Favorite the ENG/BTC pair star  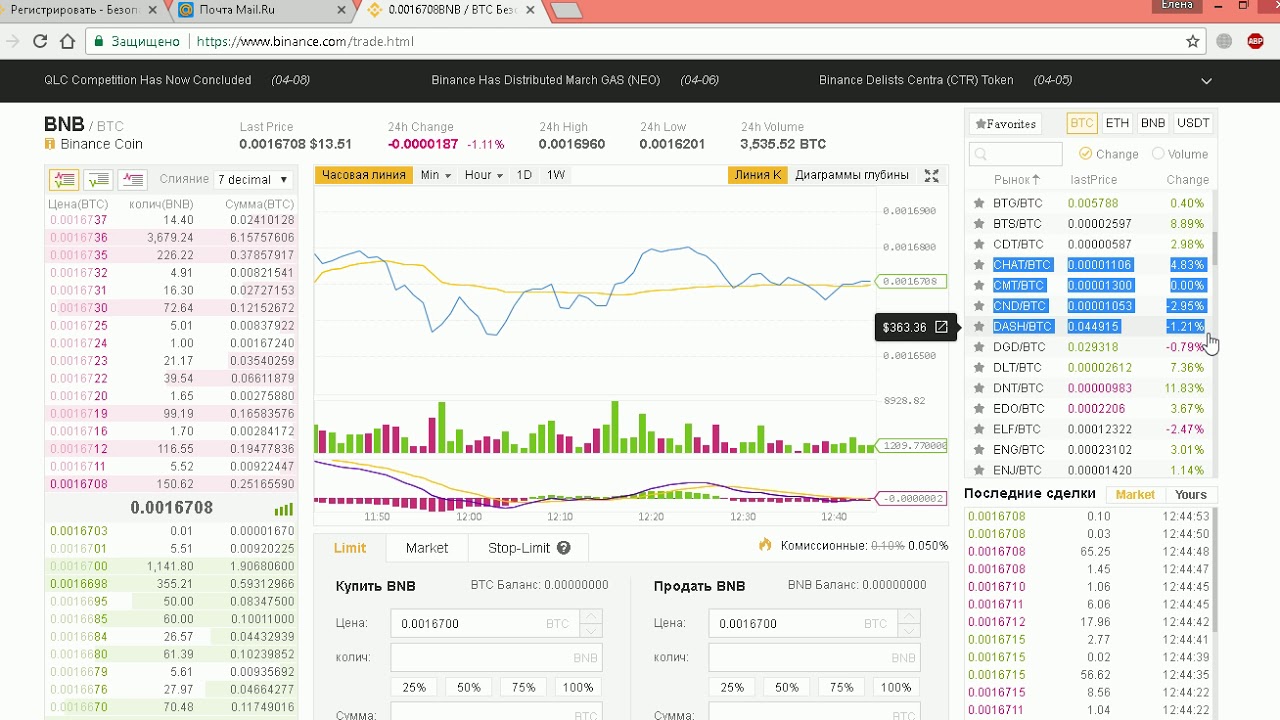pos(979,450)
